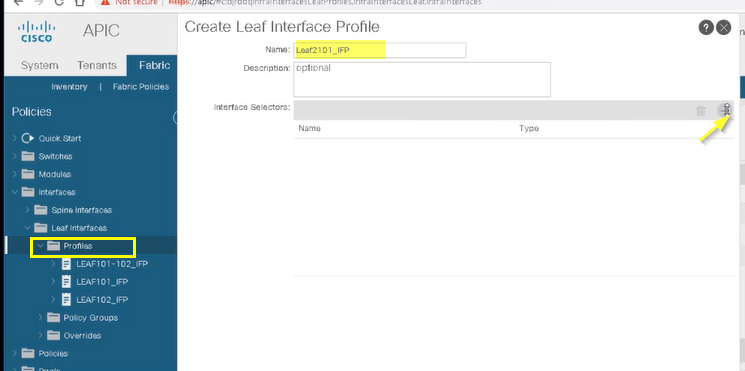Close the Create Leaf Interface Profile dialog
745x371 pixels.
724,28
